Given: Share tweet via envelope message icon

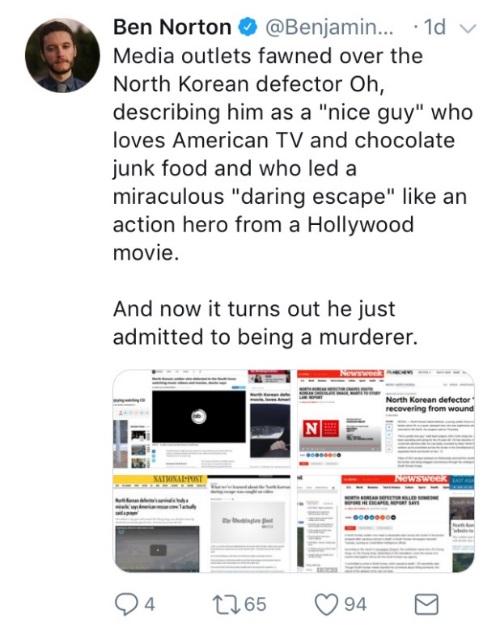Looking at the screenshot, I should (426, 604).
